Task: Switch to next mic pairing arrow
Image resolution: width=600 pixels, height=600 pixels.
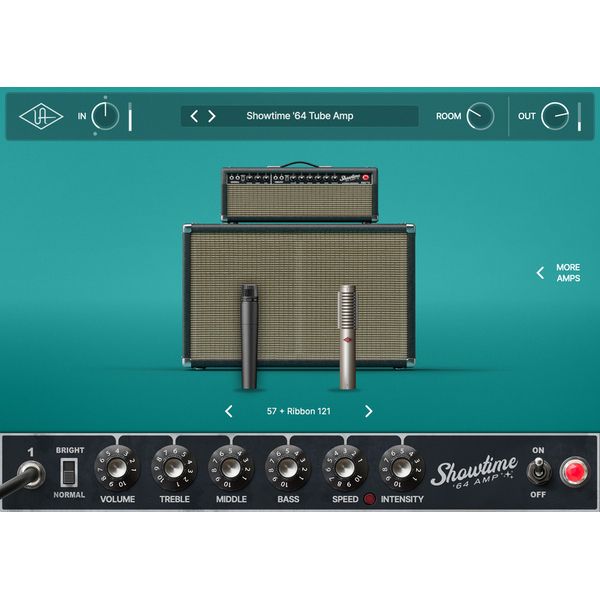Action: [368, 411]
